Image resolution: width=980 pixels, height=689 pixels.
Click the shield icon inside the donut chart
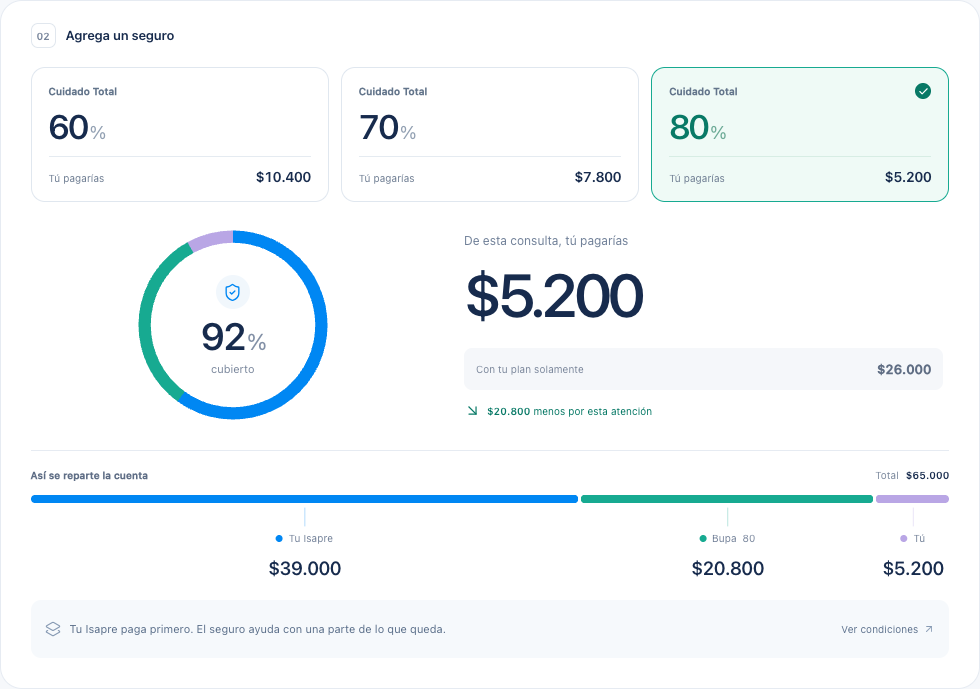[232, 292]
